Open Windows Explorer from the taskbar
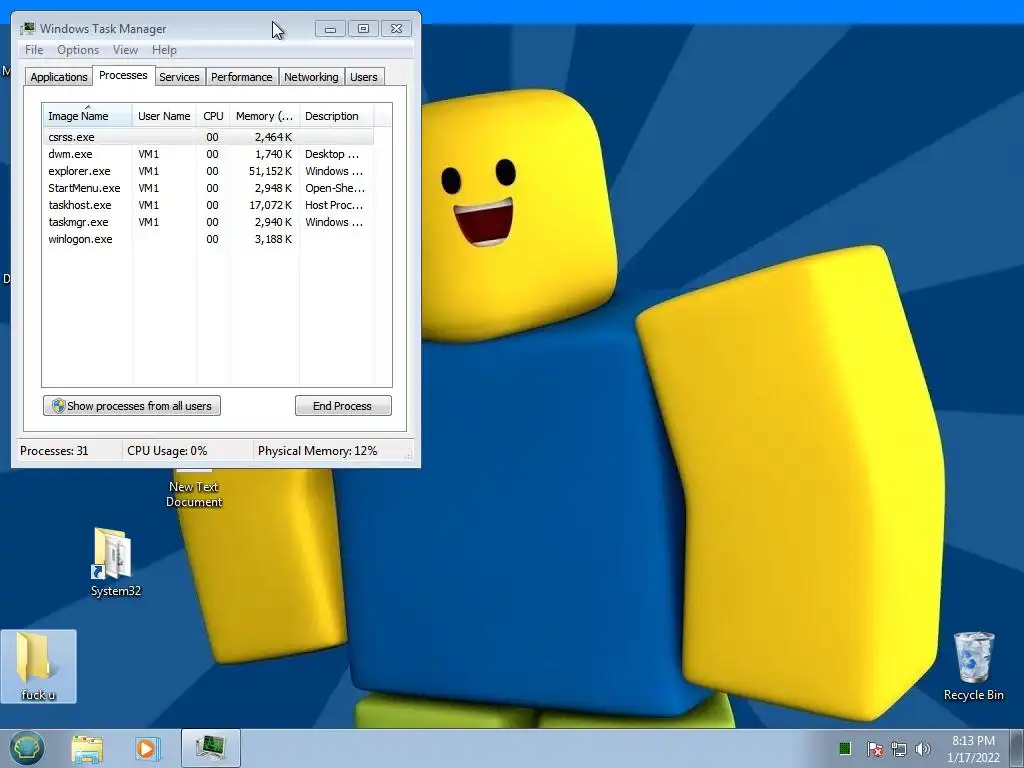Screen dimensions: 1024x768 point(87,748)
